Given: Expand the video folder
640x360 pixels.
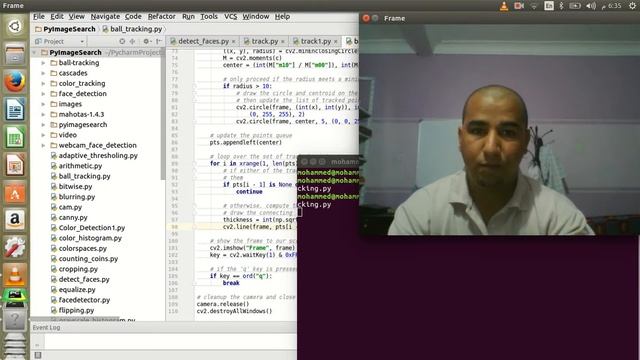Looking at the screenshot, I should [x=43, y=135].
